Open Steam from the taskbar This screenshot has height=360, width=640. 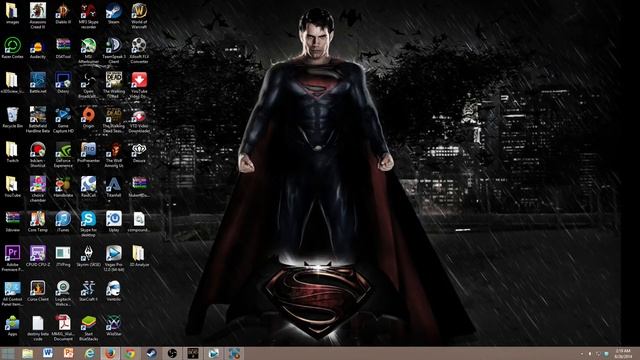coord(151,353)
